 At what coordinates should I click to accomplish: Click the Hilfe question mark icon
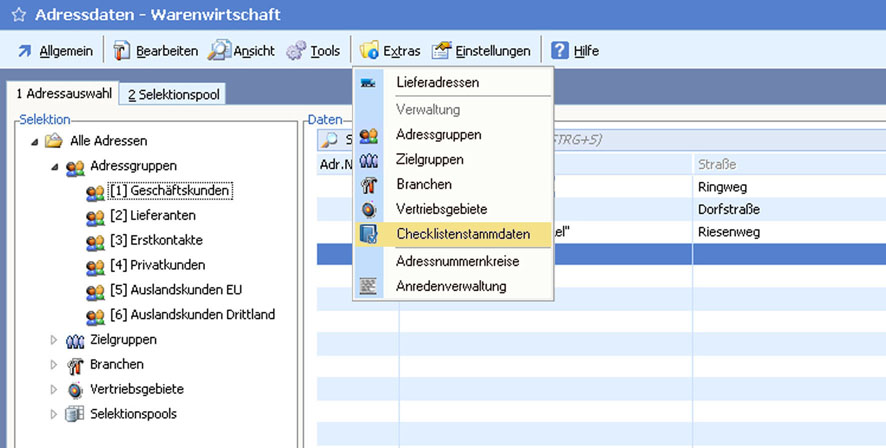(560, 50)
